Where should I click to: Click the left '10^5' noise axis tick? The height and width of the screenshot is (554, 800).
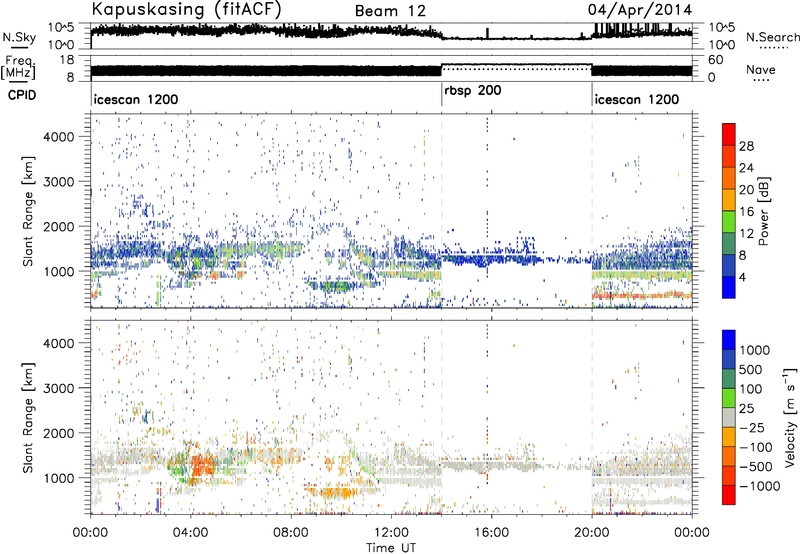click(x=61, y=28)
